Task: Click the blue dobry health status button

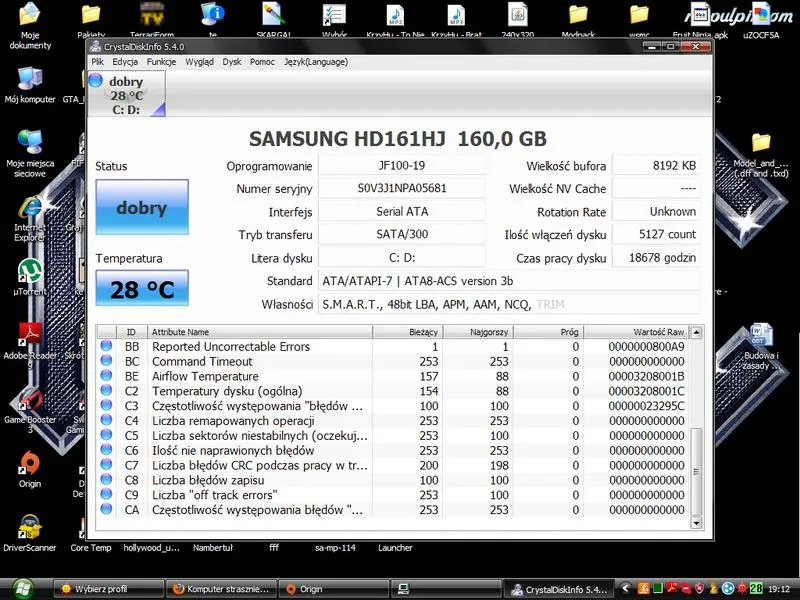Action: pos(142,207)
